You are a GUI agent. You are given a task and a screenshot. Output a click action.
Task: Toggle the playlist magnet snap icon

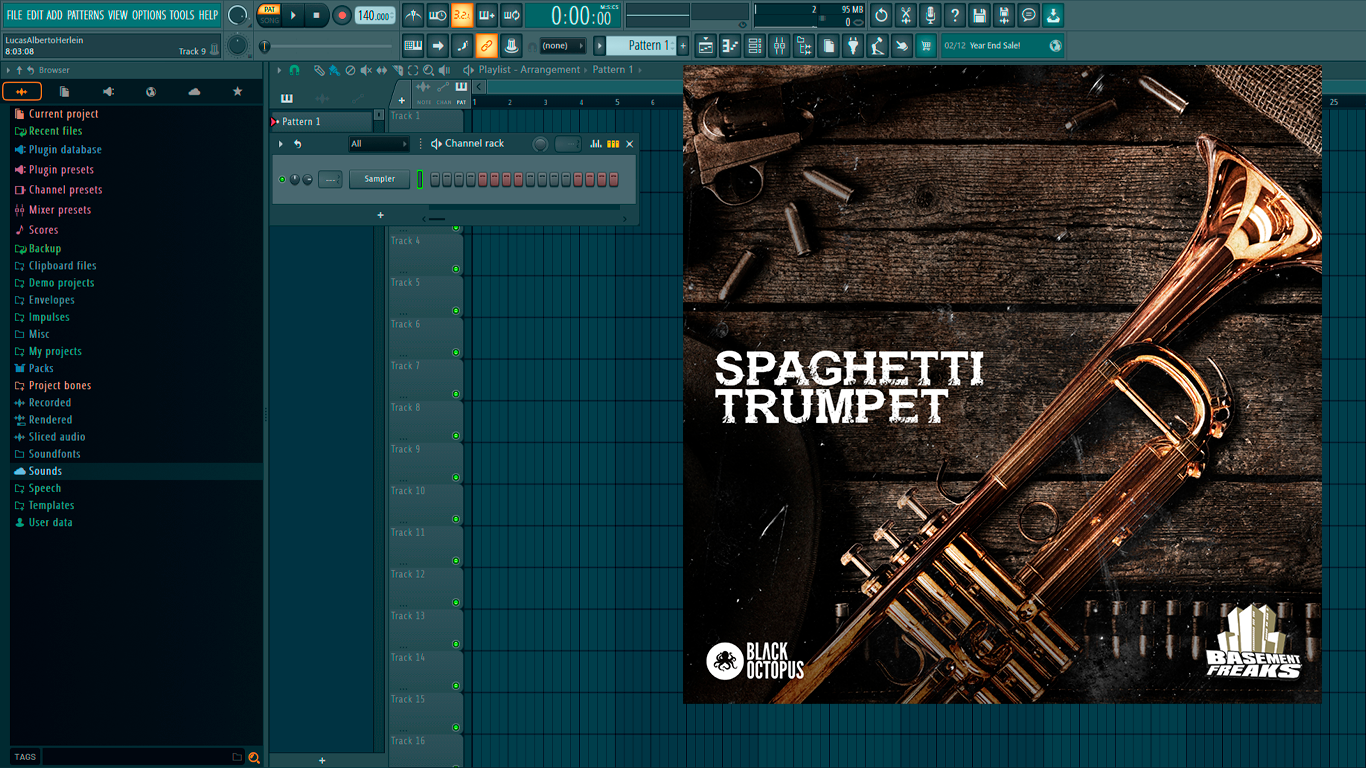294,70
